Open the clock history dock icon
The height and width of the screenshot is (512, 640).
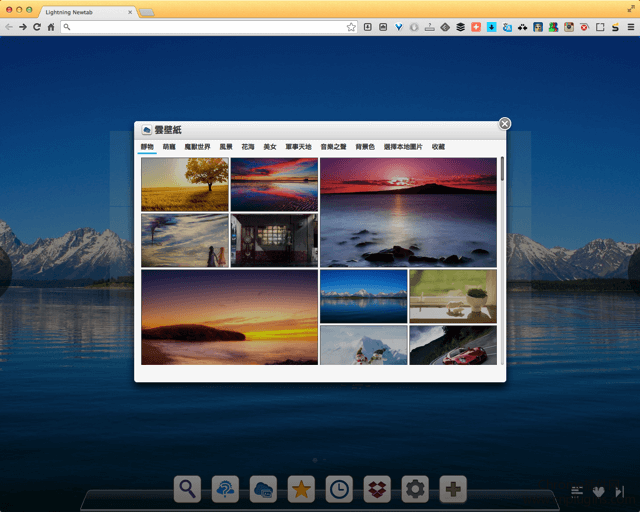click(x=339, y=489)
